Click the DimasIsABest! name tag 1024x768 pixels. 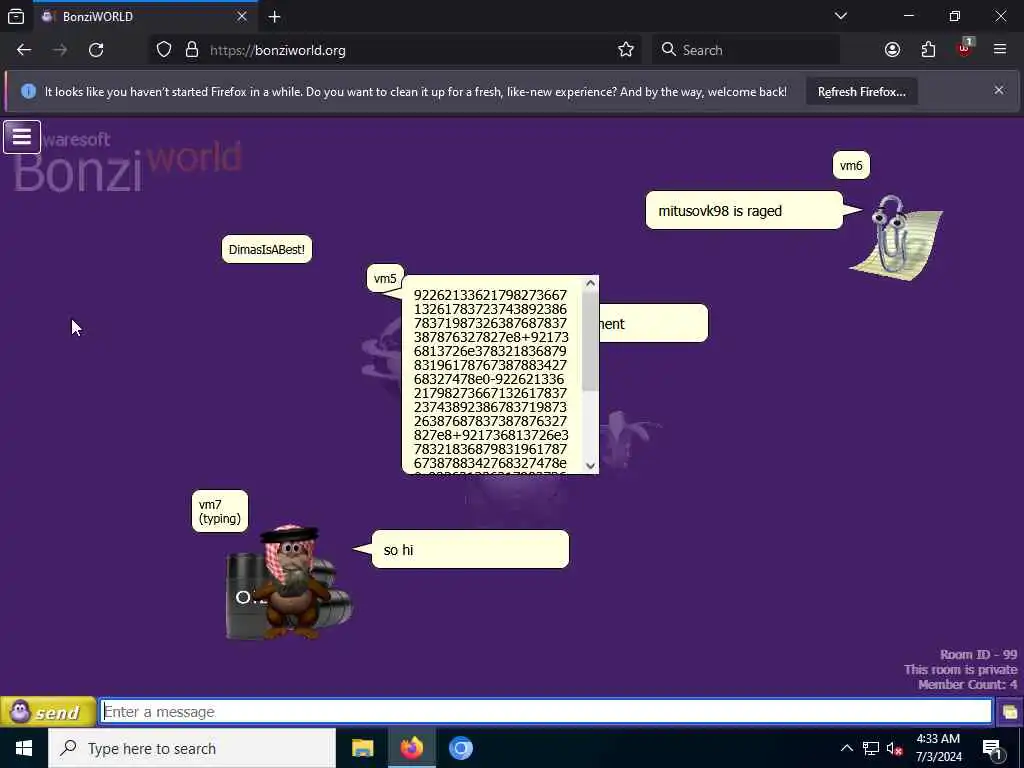266,249
